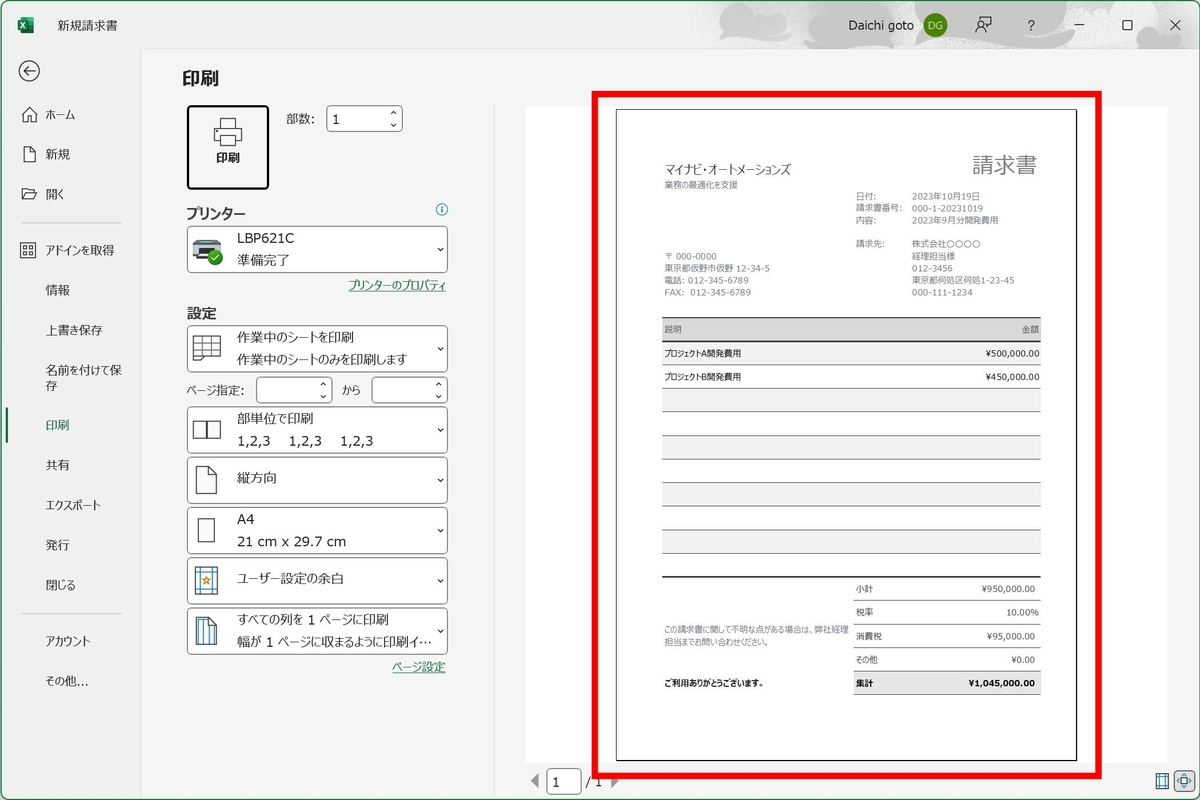Open the ユーザー設定の余白 margins dropdown
The image size is (1200, 800).
317,580
